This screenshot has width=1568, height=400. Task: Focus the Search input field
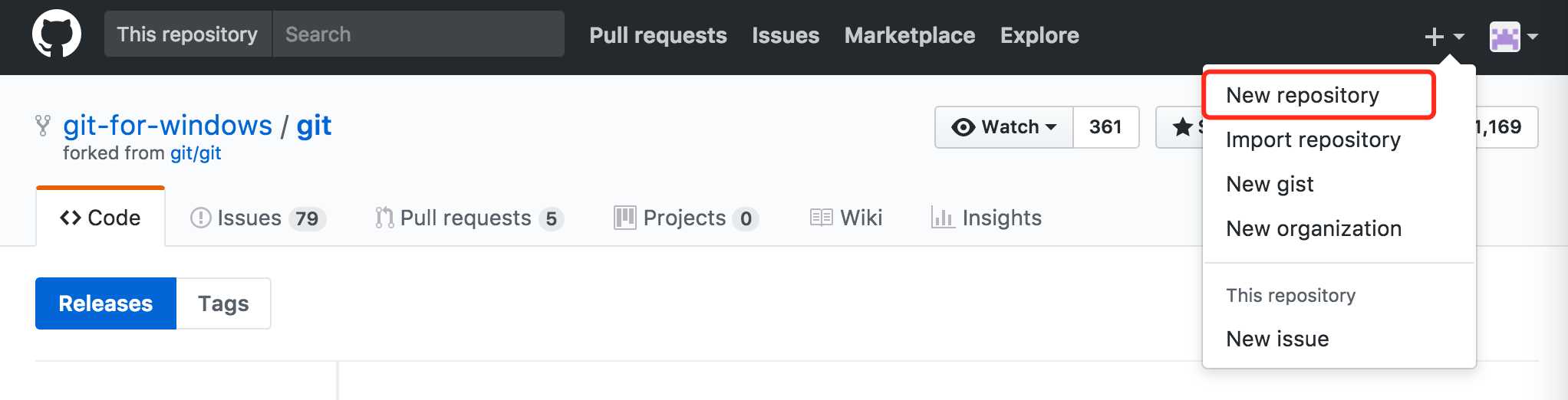coord(418,34)
